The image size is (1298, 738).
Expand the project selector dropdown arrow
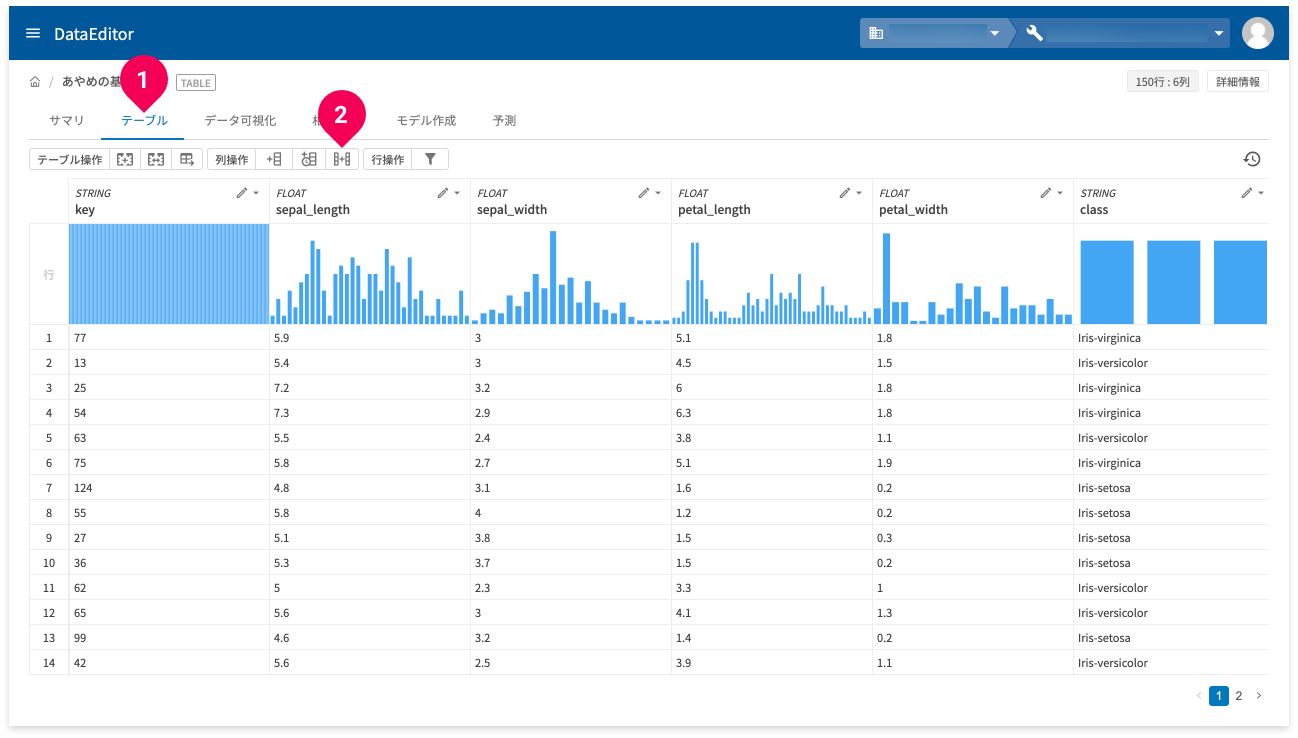tap(1219, 34)
